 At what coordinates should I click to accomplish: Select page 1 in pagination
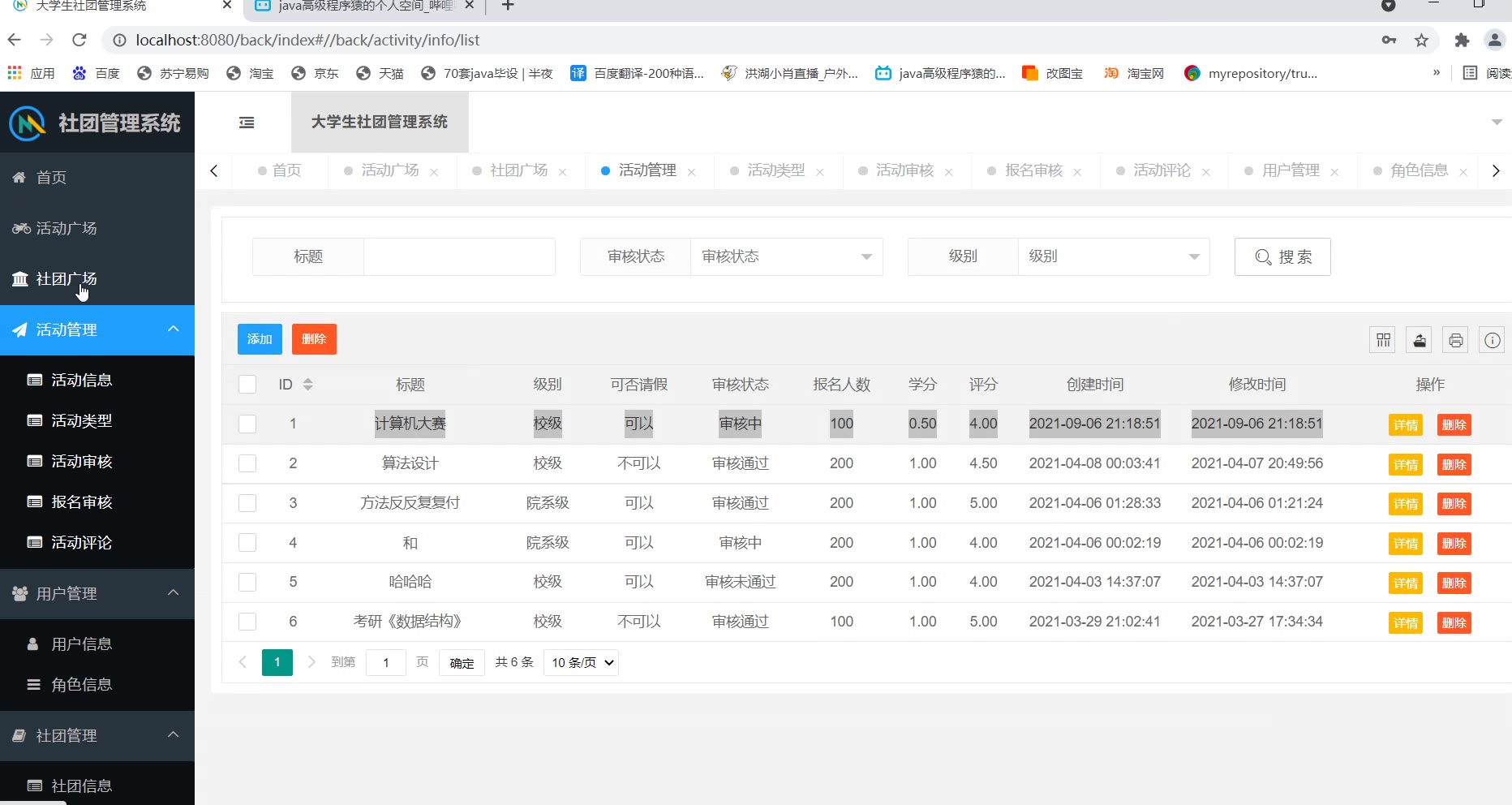click(x=277, y=662)
